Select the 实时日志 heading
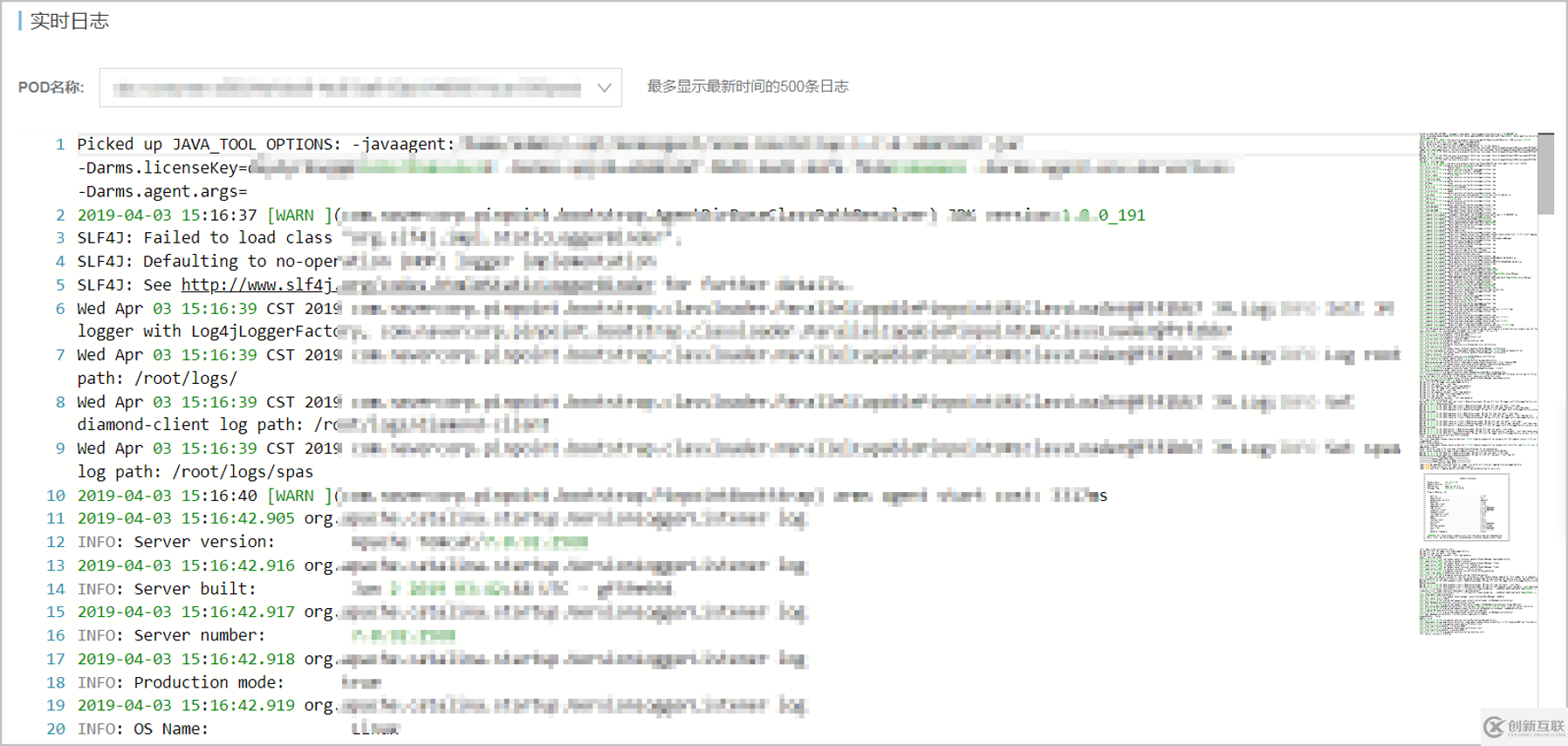The image size is (1568, 746). [69, 21]
